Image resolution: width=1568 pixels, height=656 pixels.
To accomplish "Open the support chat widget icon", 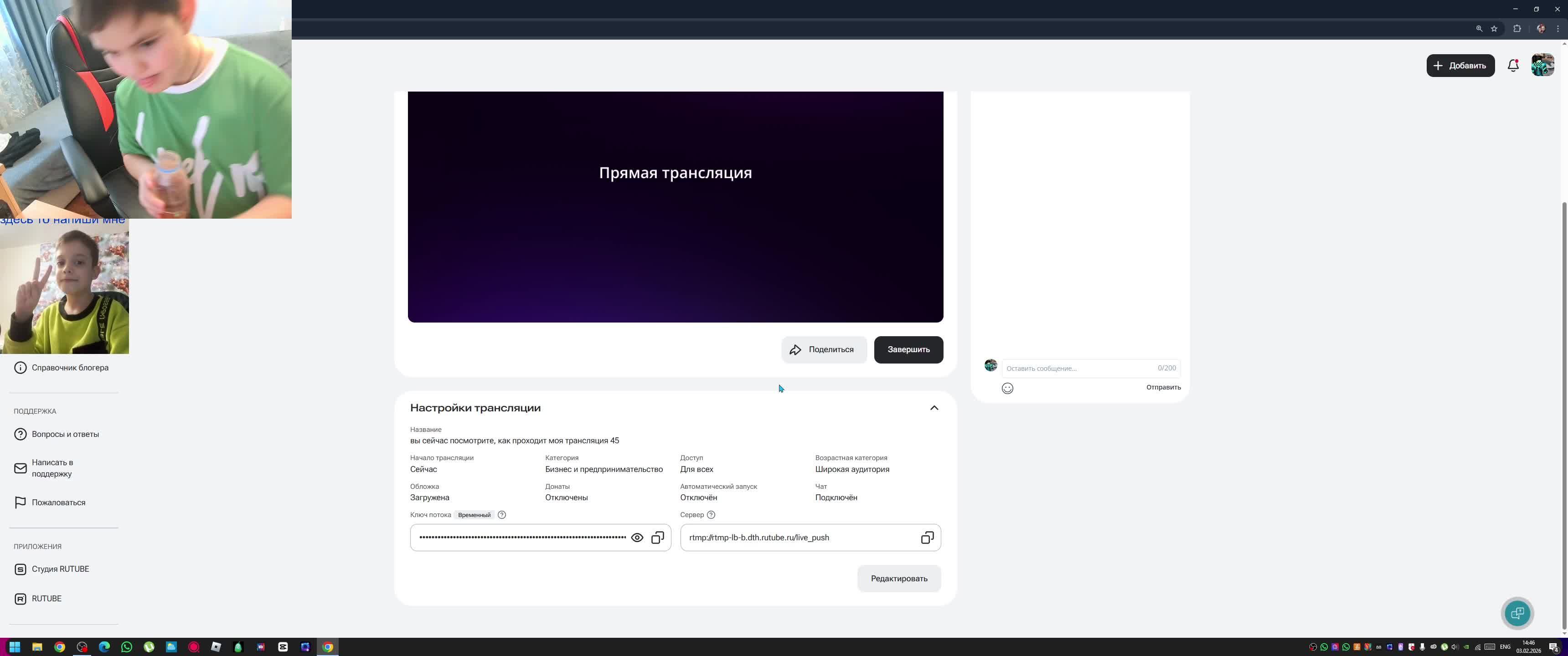I will [1517, 613].
